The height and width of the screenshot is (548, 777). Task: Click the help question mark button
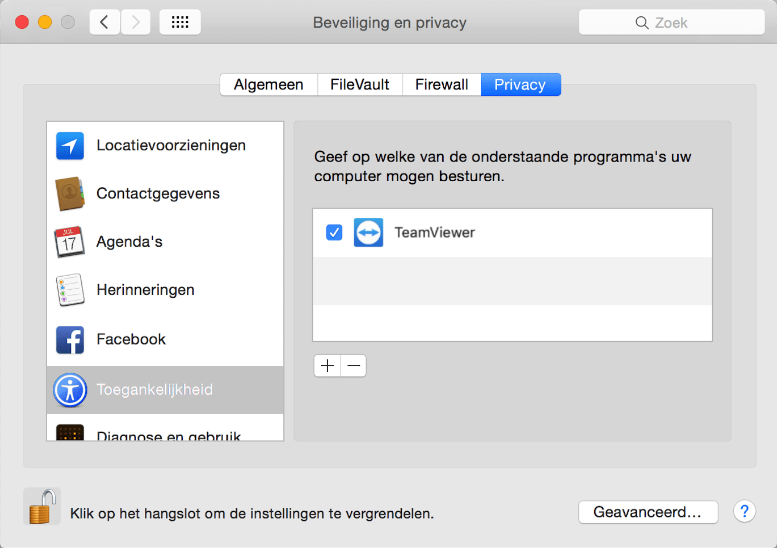coord(744,512)
